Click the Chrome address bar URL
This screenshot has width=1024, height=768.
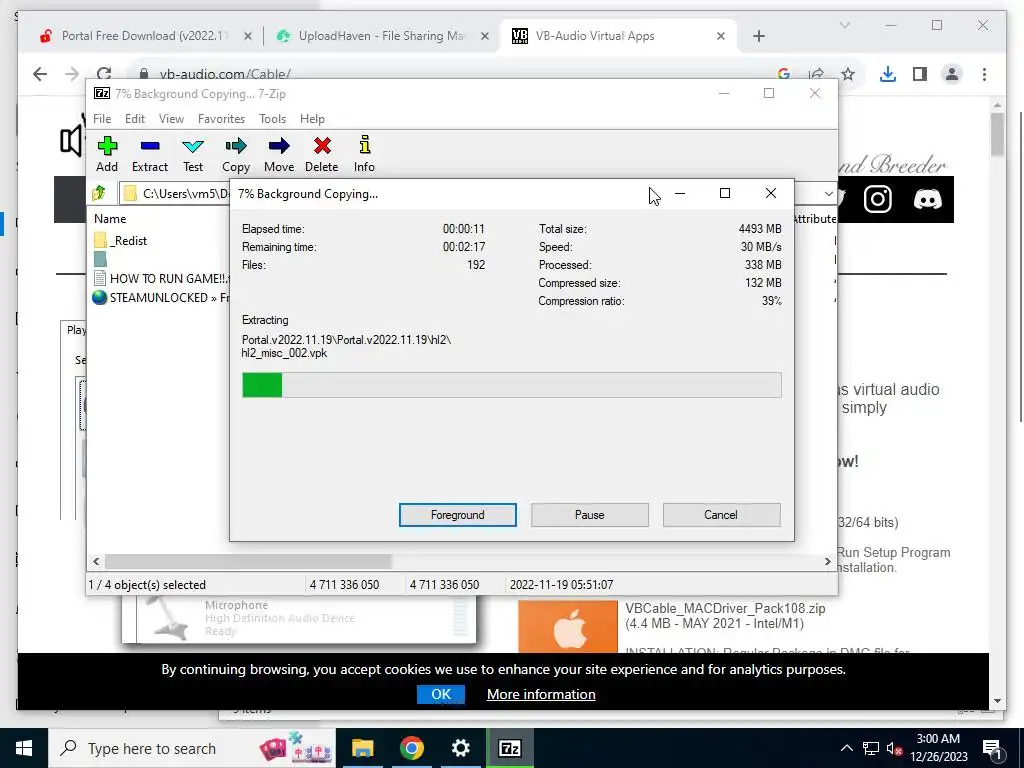coord(225,74)
